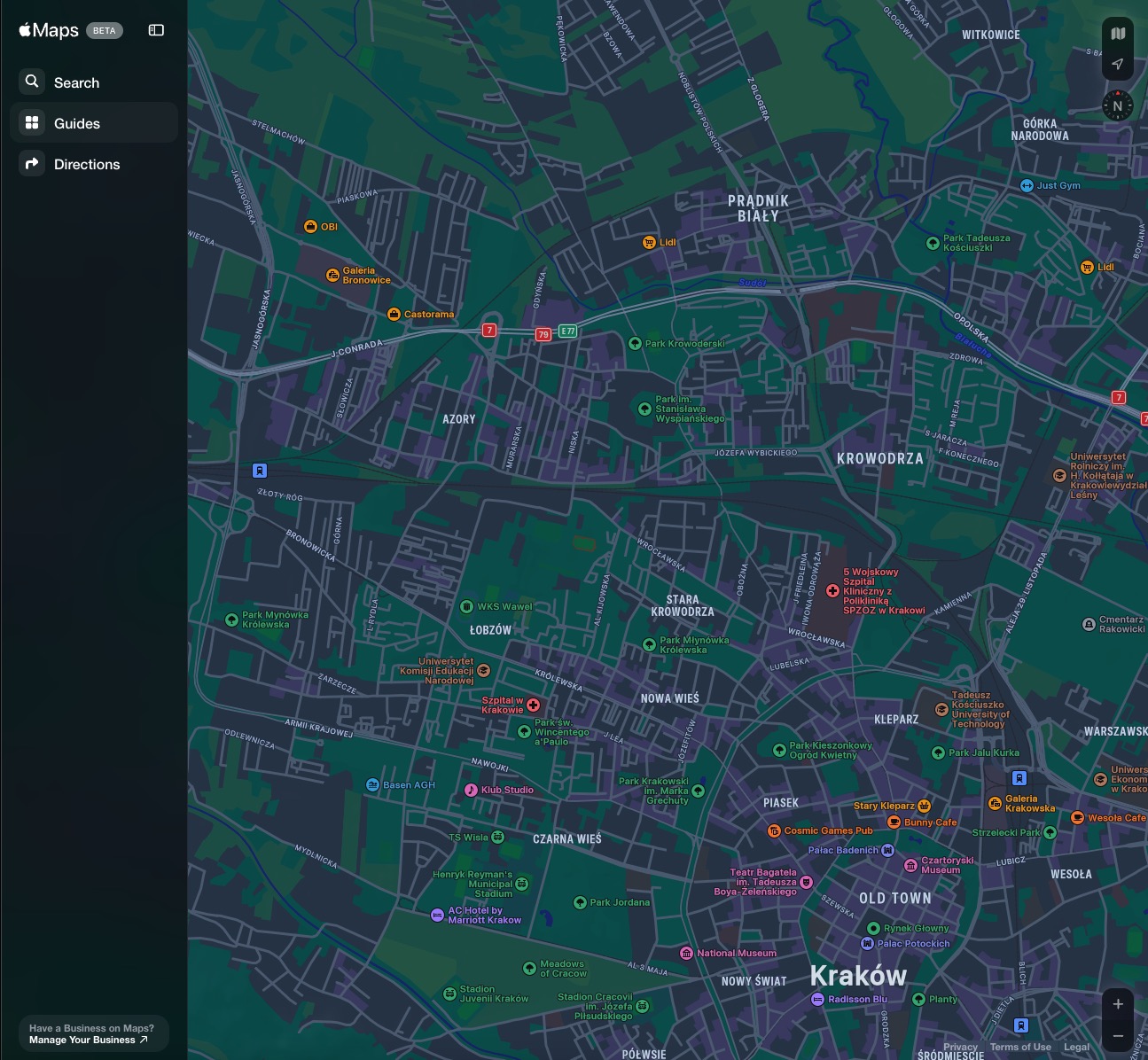Click the red route 79 shield
Viewport: 1148px width, 1060px height.
543,334
